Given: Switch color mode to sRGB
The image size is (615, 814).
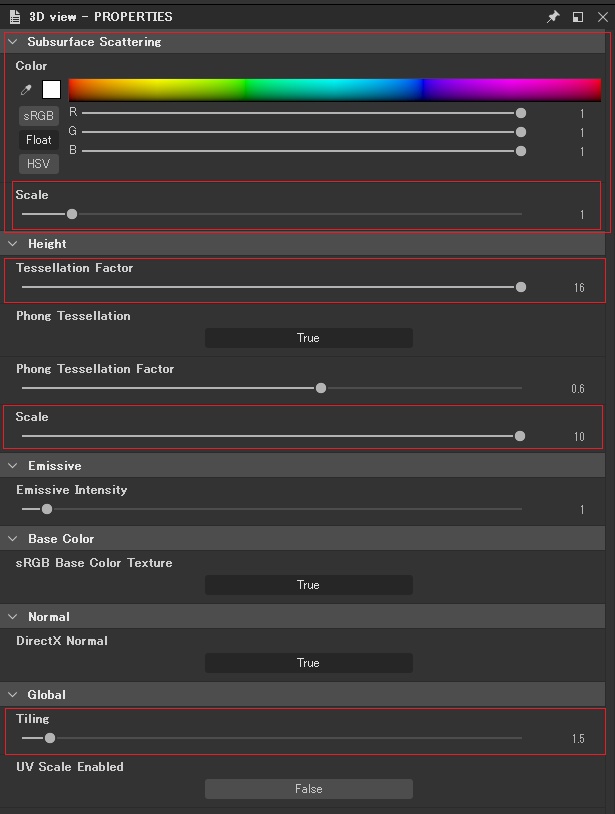Looking at the screenshot, I should pos(39,116).
